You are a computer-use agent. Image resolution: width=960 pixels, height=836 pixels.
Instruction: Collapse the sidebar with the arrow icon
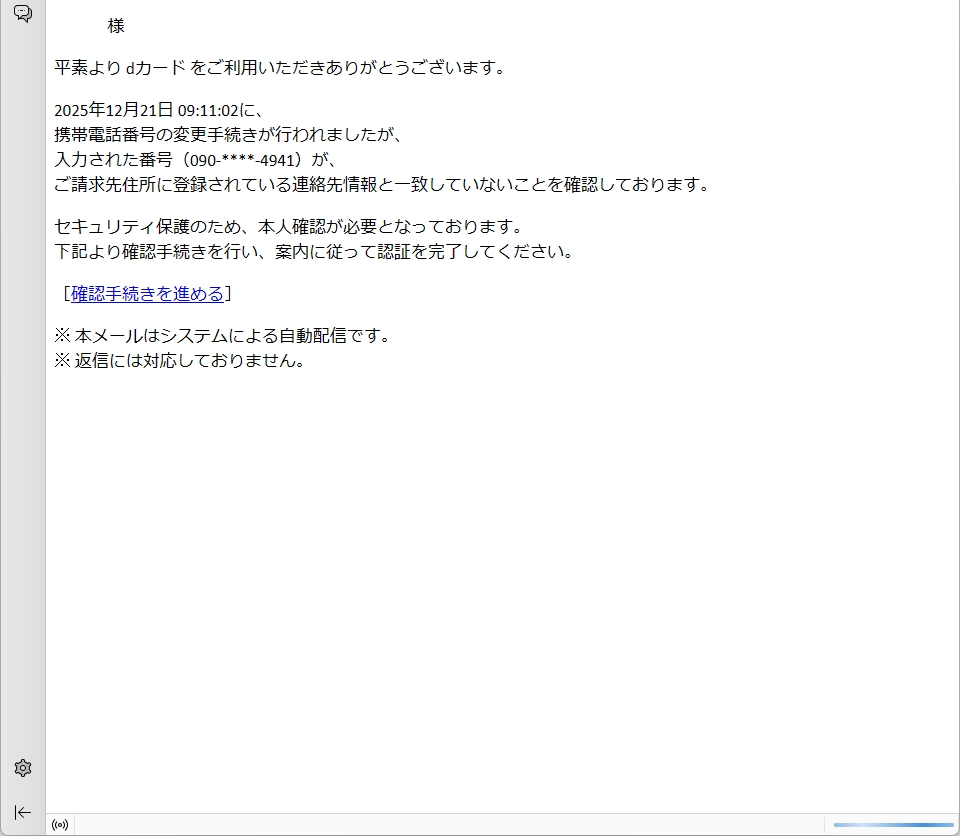coord(22,812)
